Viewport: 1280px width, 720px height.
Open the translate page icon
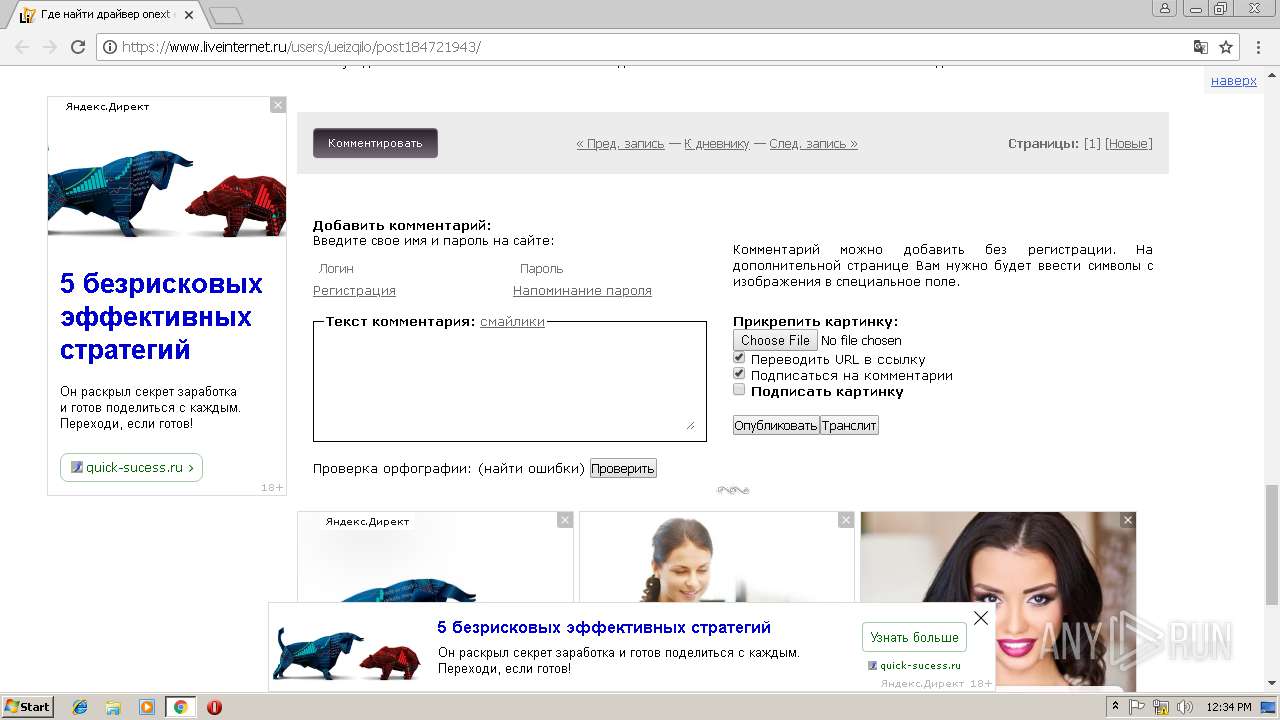[x=1201, y=47]
